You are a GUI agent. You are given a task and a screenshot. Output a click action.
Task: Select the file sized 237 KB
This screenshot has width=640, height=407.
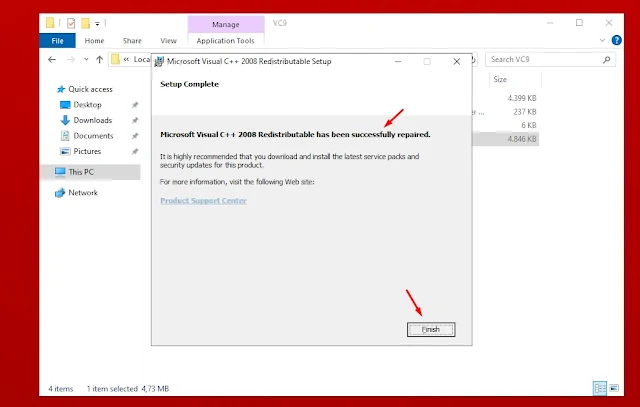(x=524, y=111)
